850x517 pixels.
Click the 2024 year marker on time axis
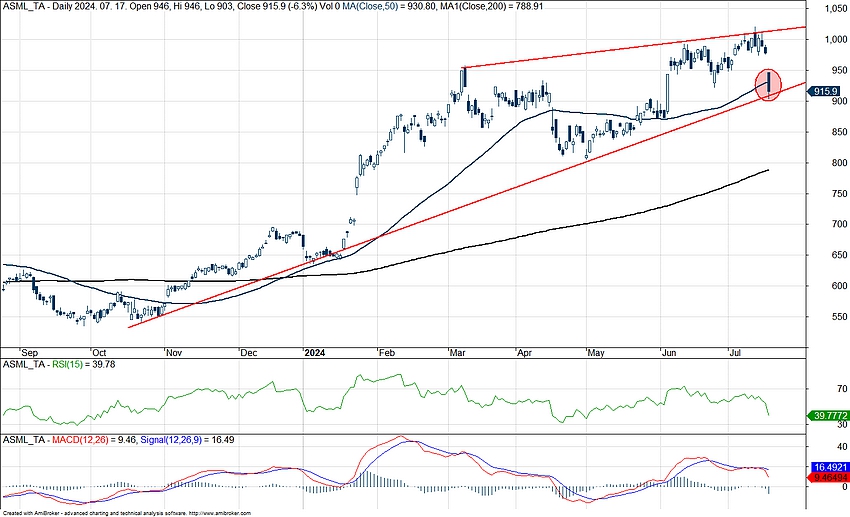coord(315,352)
